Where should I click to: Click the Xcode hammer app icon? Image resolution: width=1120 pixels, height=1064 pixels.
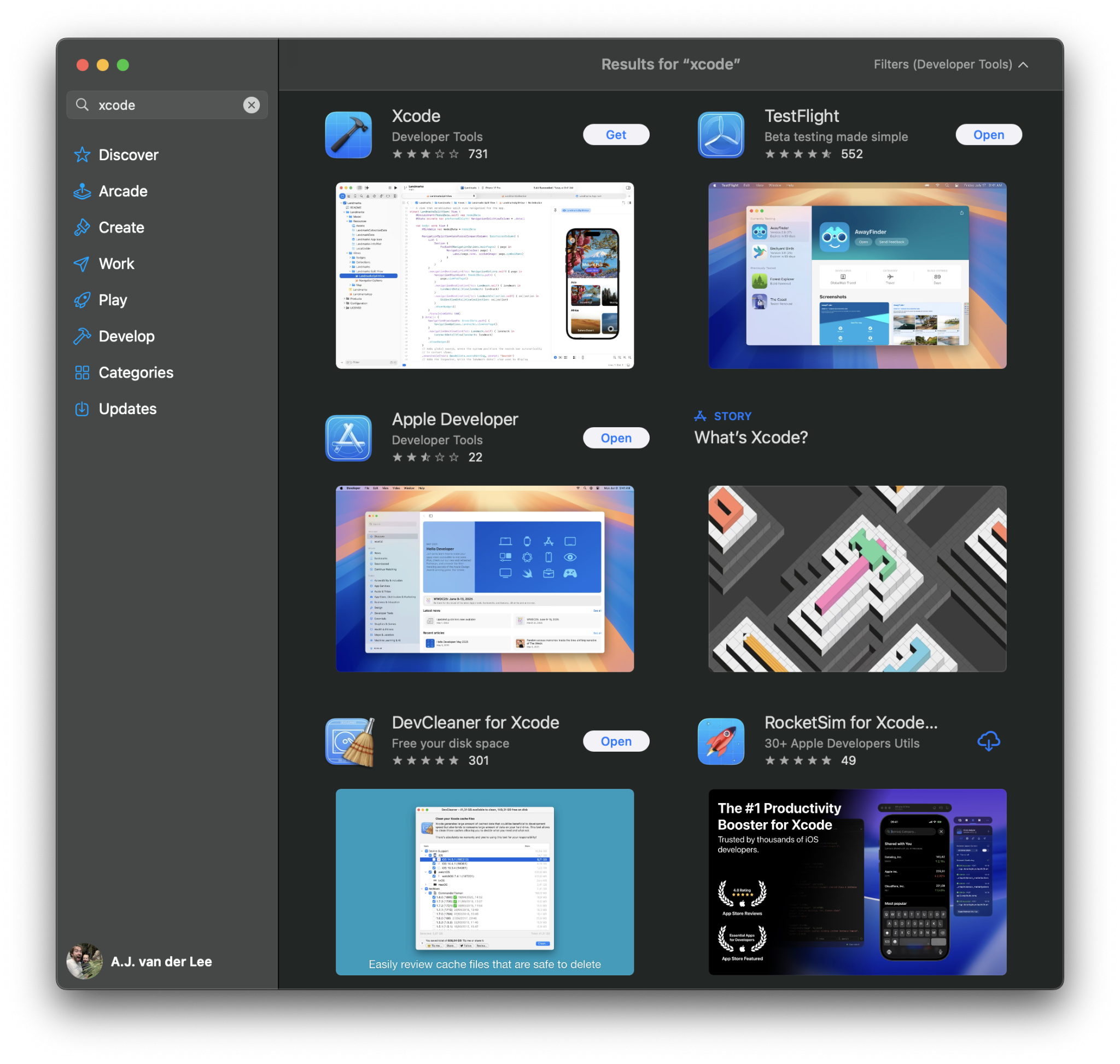coord(348,135)
